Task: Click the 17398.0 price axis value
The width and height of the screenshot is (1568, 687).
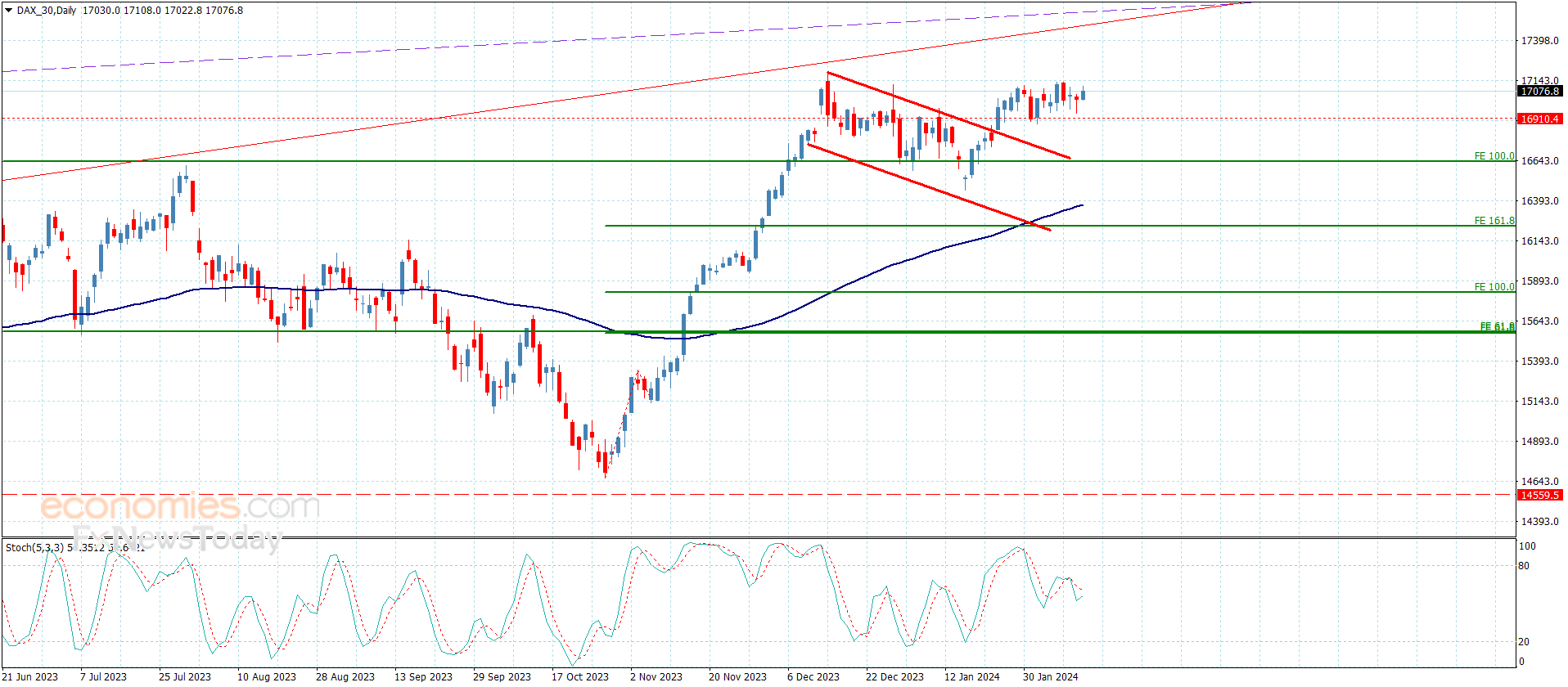Action: point(1539,41)
